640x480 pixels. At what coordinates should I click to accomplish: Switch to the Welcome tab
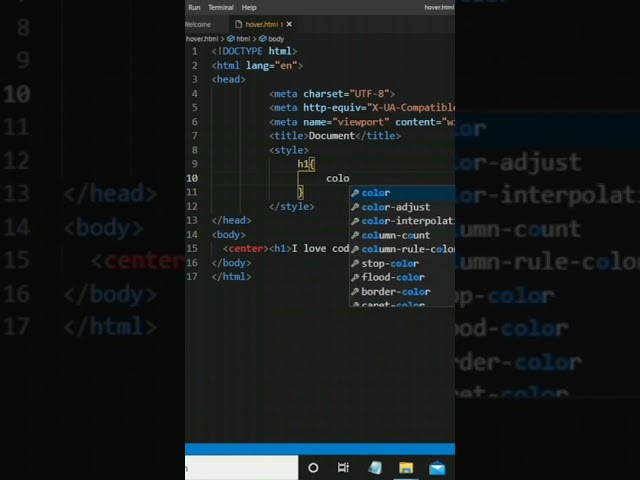[x=198, y=24]
